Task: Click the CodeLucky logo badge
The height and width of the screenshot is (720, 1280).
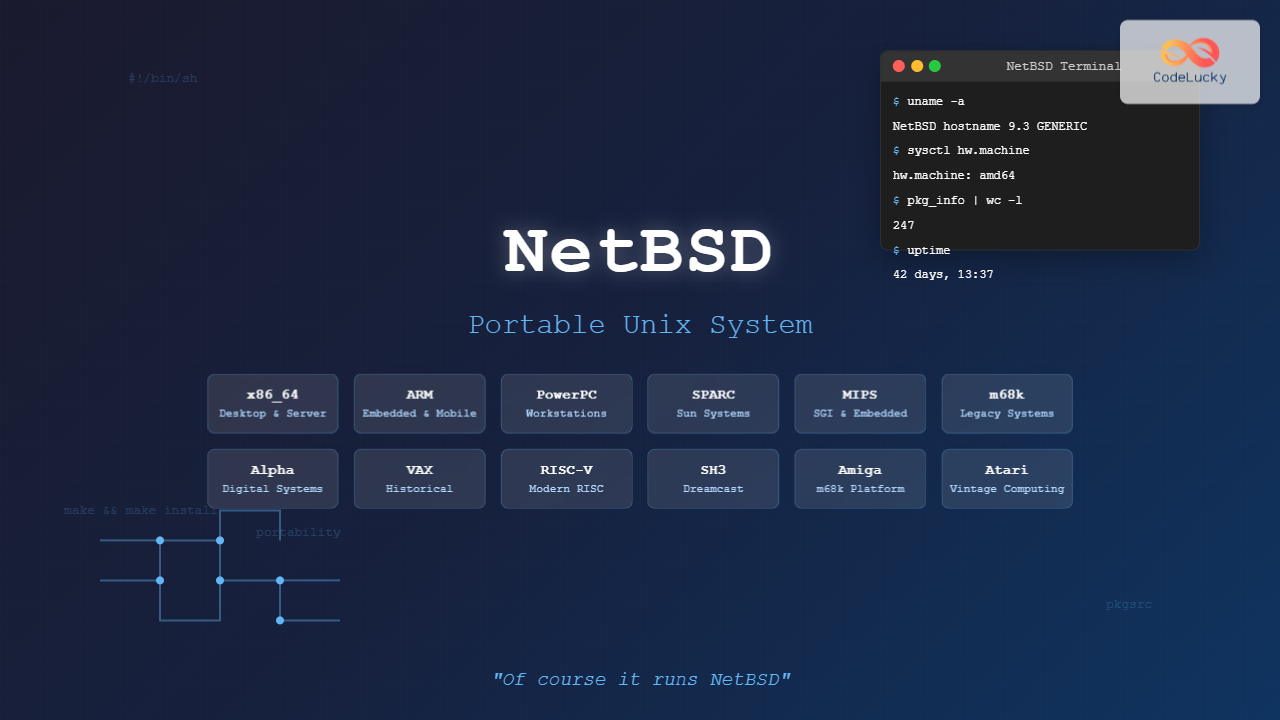Action: pyautogui.click(x=1189, y=62)
